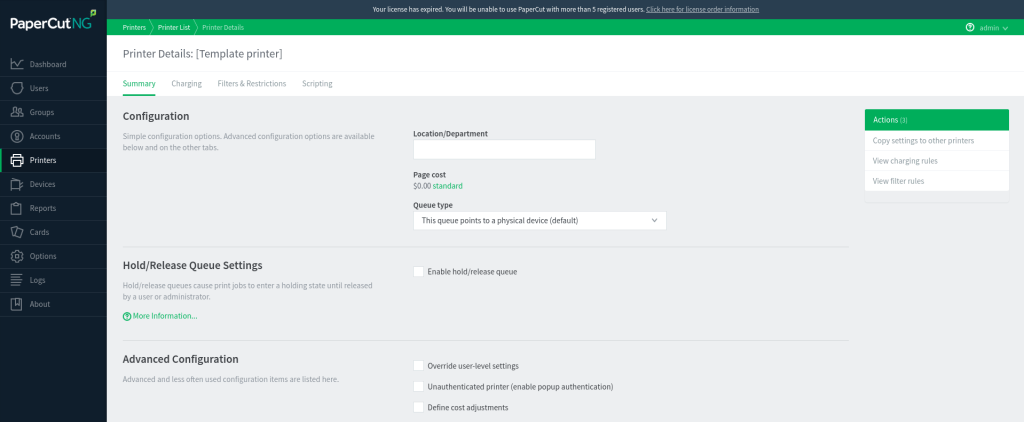The image size is (1024, 422).
Task: Tick the Unauthenticated printer checkbox
Action: (418, 386)
